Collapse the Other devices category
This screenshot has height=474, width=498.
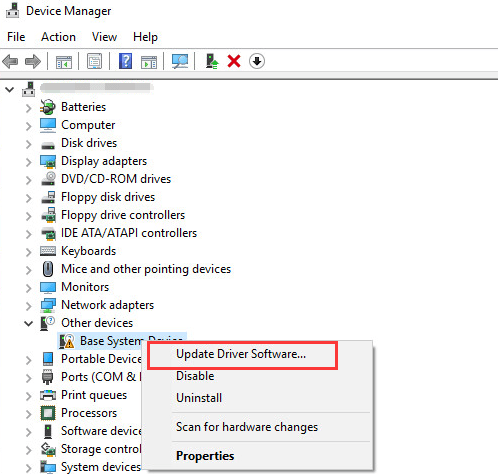[29, 323]
